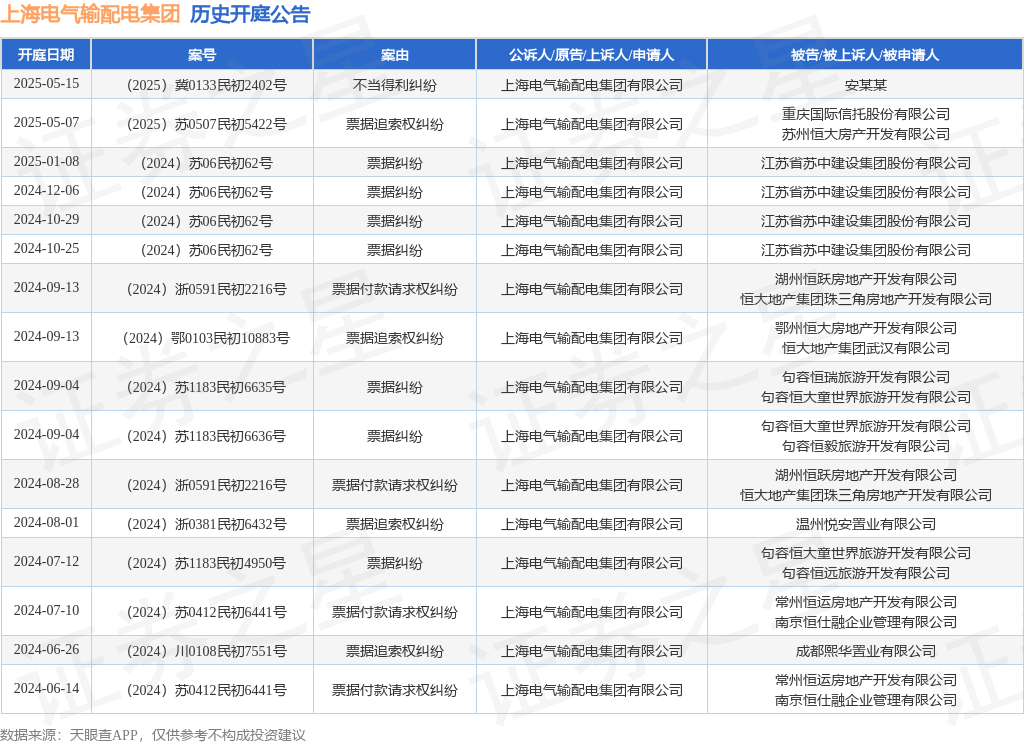Click defendant 安某某
Viewport: 1024px width, 744px height.
pyautogui.click(x=865, y=85)
